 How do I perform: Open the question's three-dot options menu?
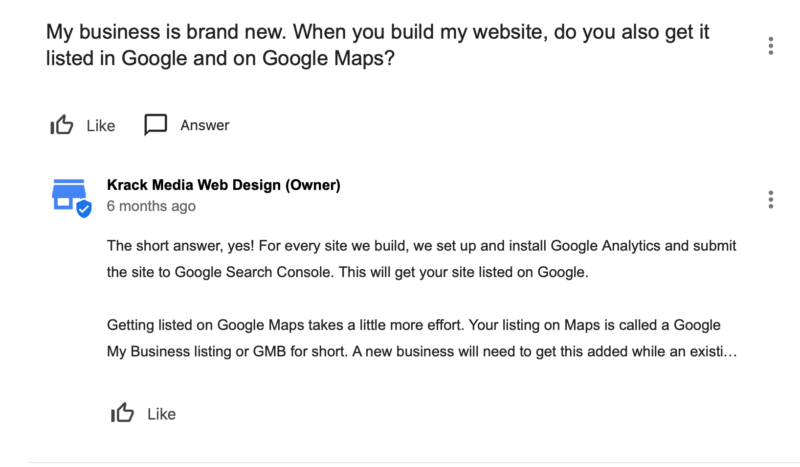tap(770, 46)
